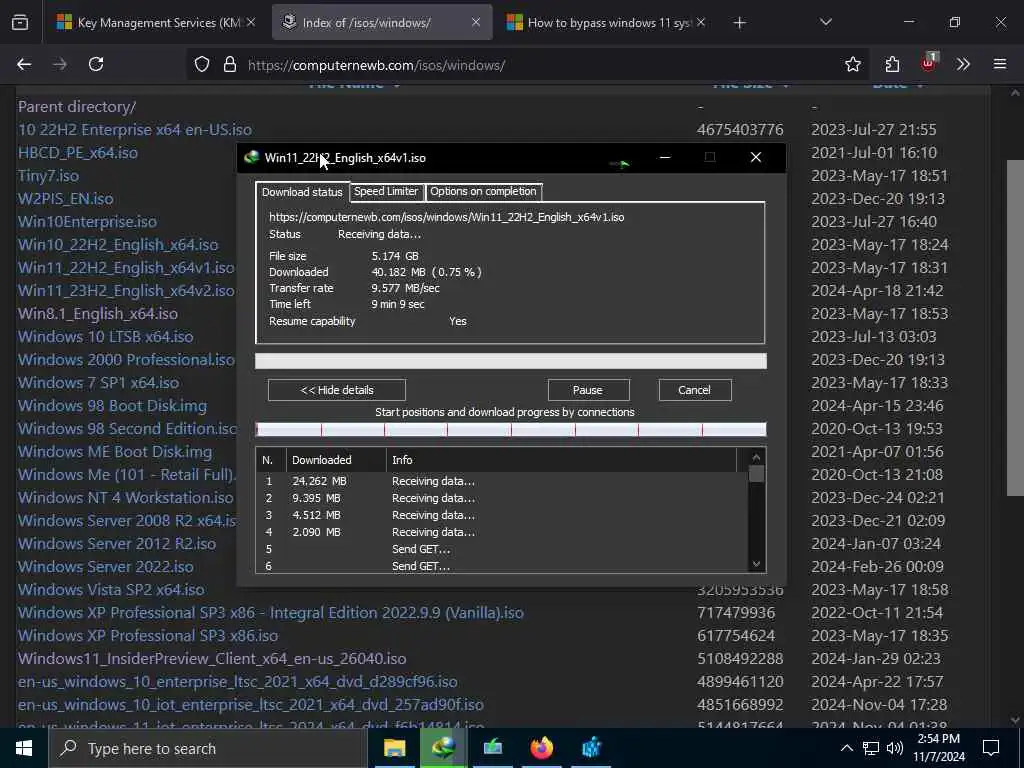Open Firefox from the taskbar
Image resolution: width=1024 pixels, height=768 pixels.
(541, 748)
